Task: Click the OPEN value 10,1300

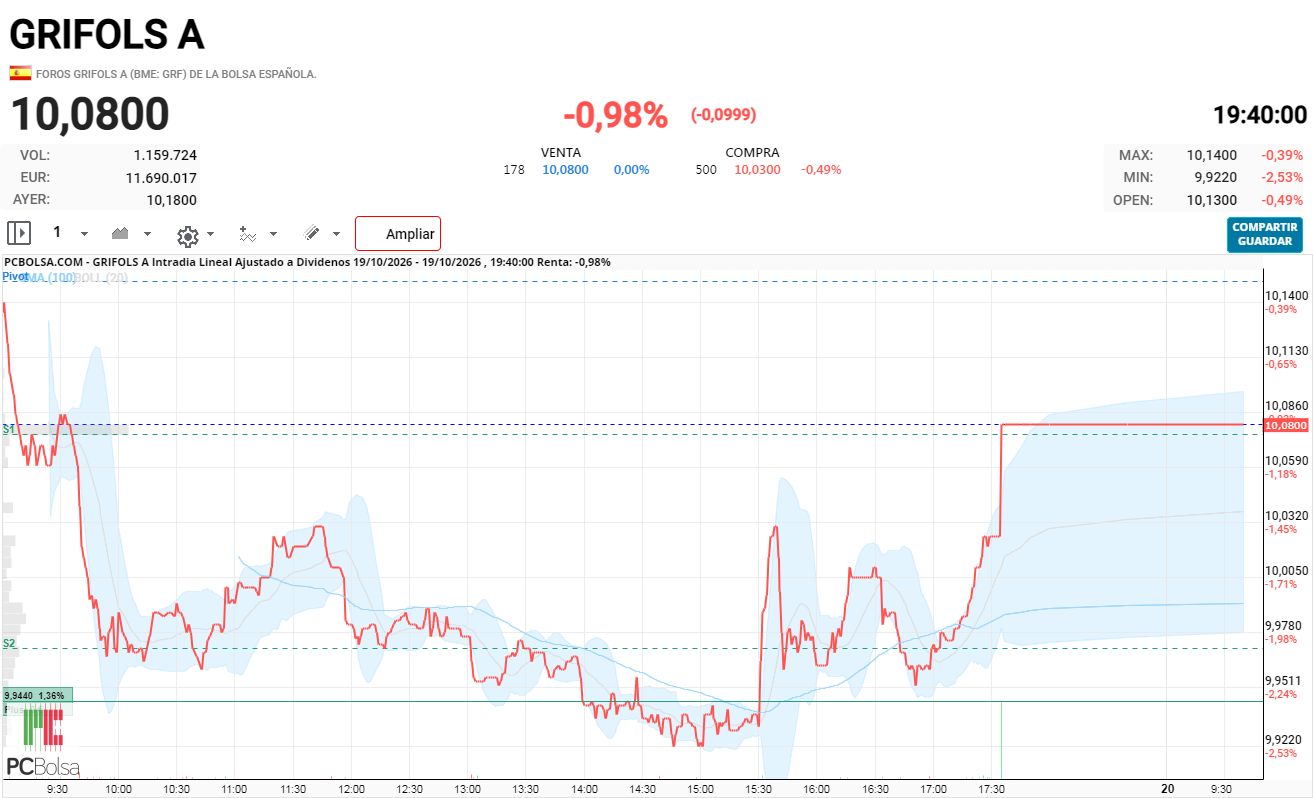Action: click(x=1212, y=200)
